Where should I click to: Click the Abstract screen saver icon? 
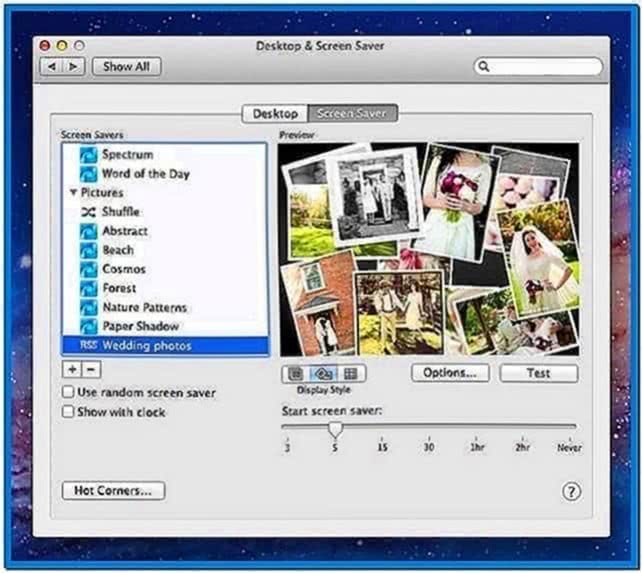tap(88, 231)
